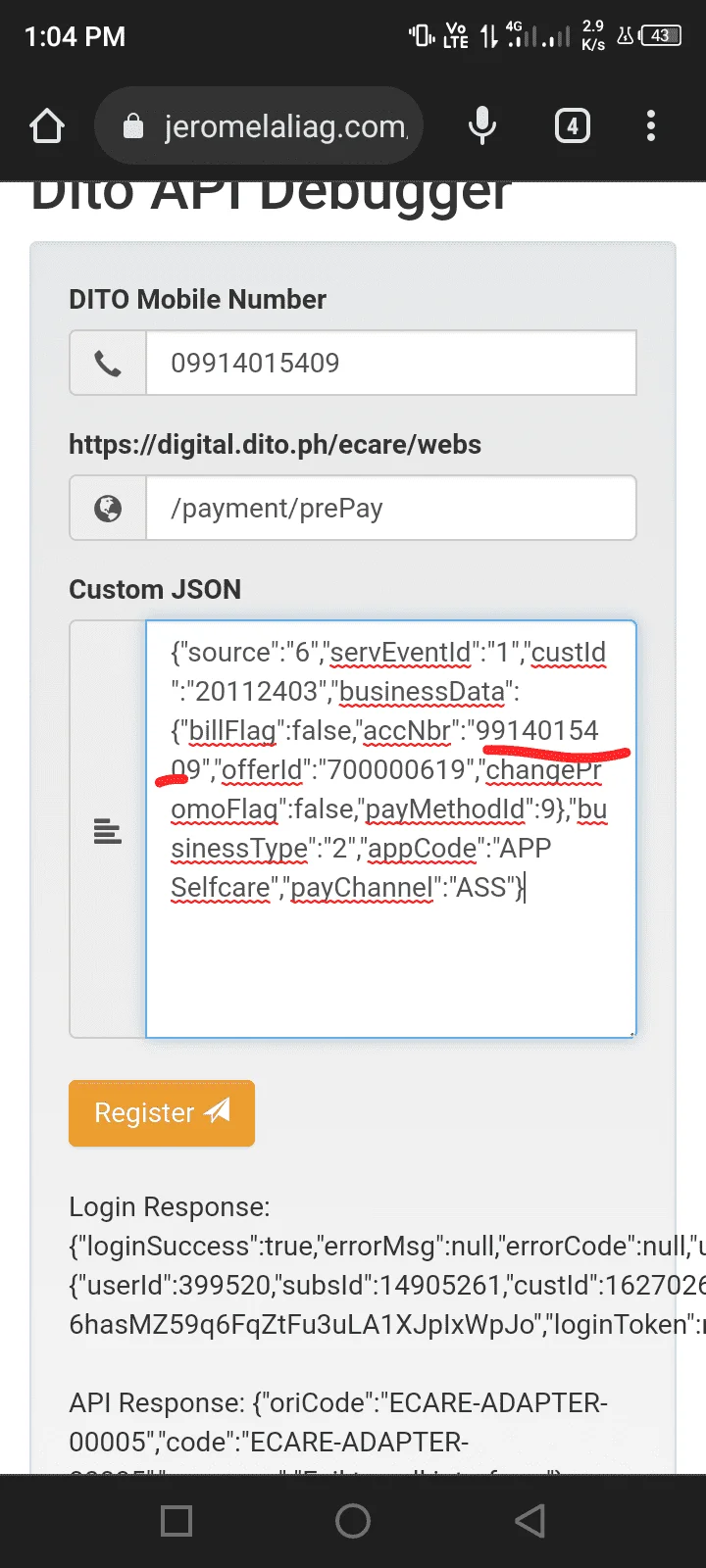The width and height of the screenshot is (706, 1568).
Task: Tap the globe icon beside endpoint path
Action: click(108, 509)
